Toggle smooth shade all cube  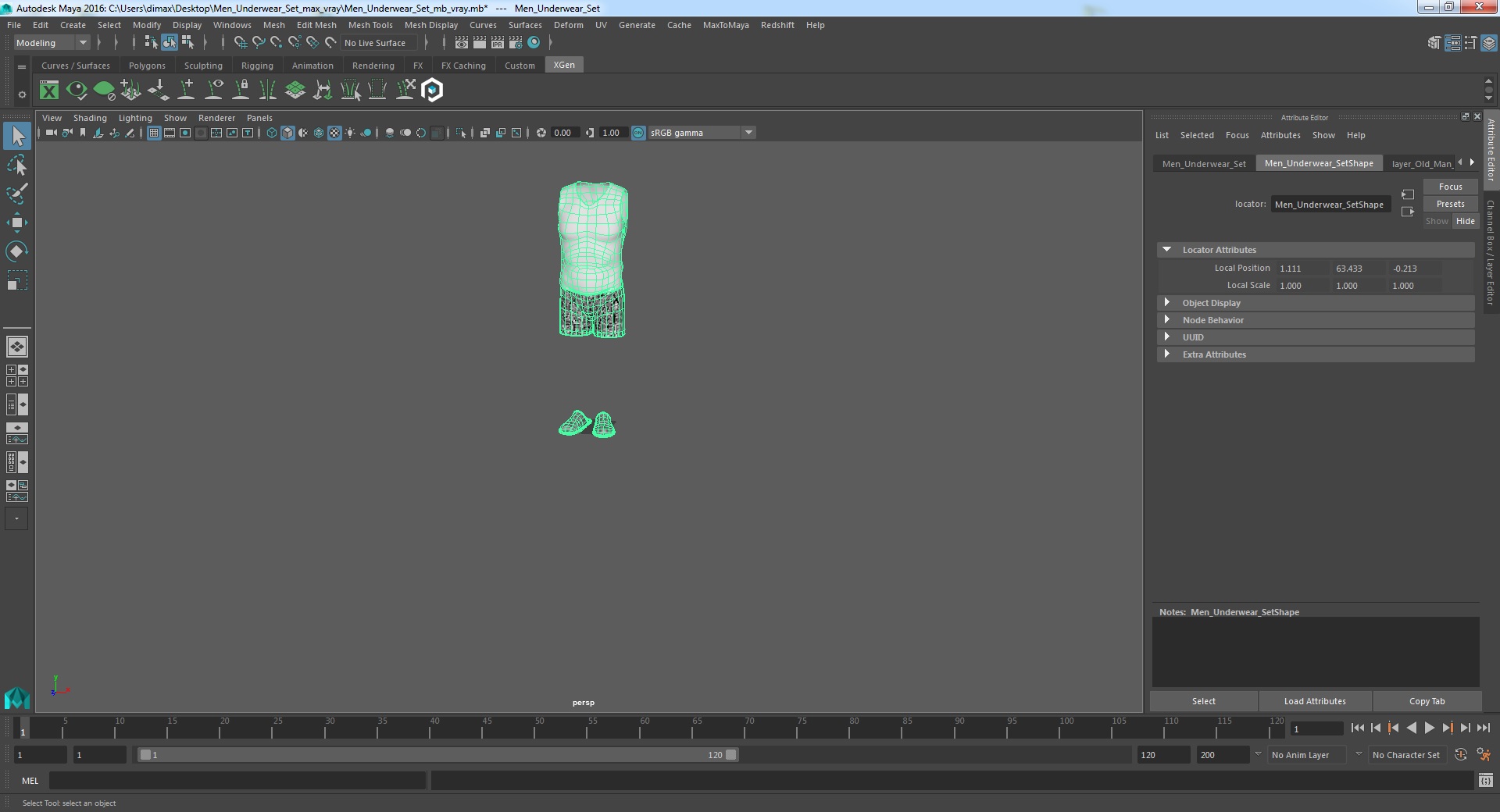(x=287, y=133)
